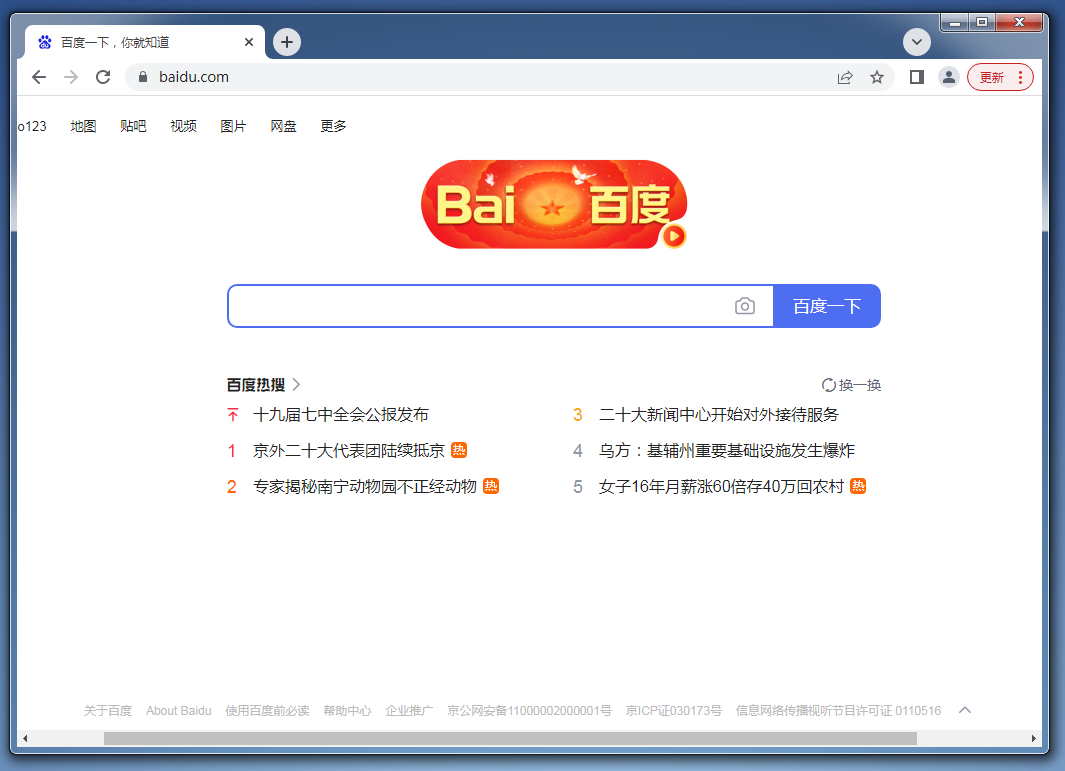Viewport: 1065px width, 771px height.
Task: Click the 百度一下 search button
Action: [827, 306]
